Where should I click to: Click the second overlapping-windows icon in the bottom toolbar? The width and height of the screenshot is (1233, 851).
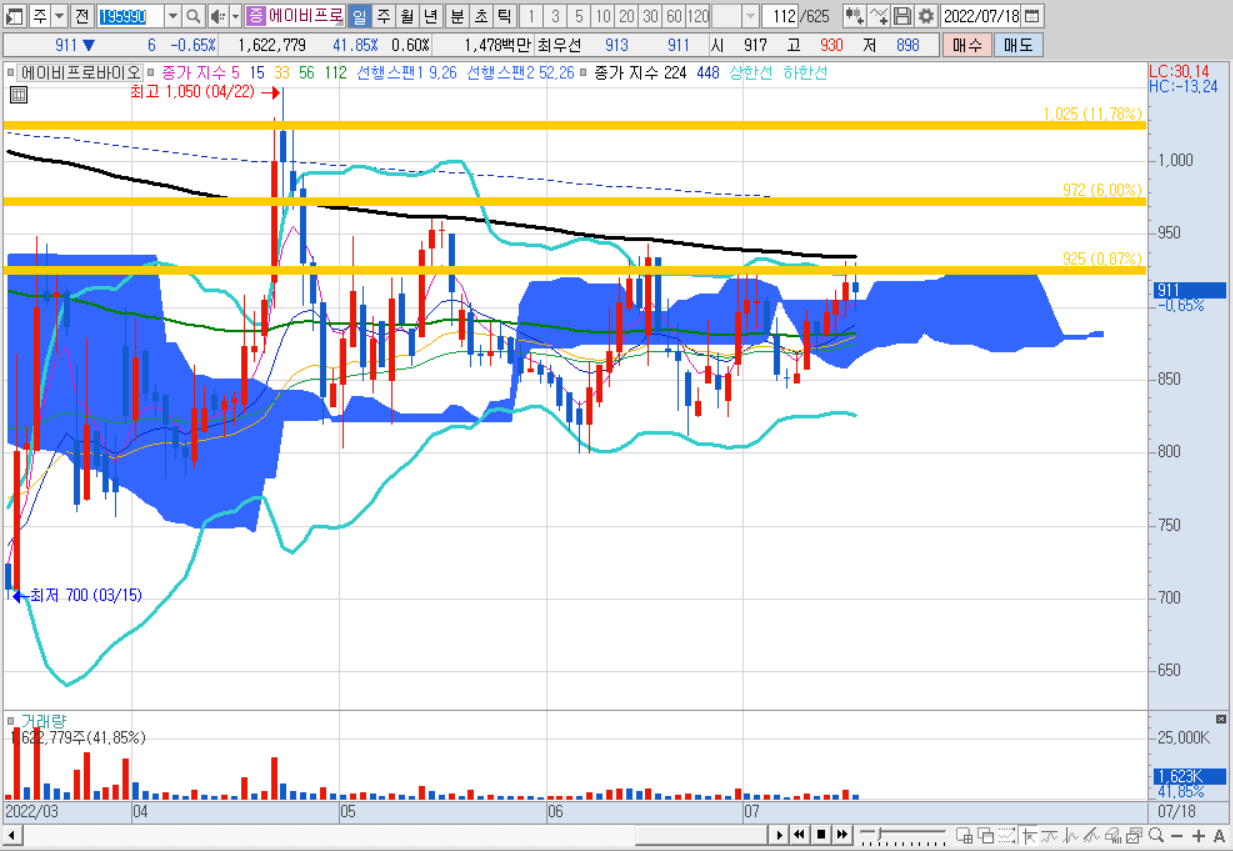[x=986, y=836]
